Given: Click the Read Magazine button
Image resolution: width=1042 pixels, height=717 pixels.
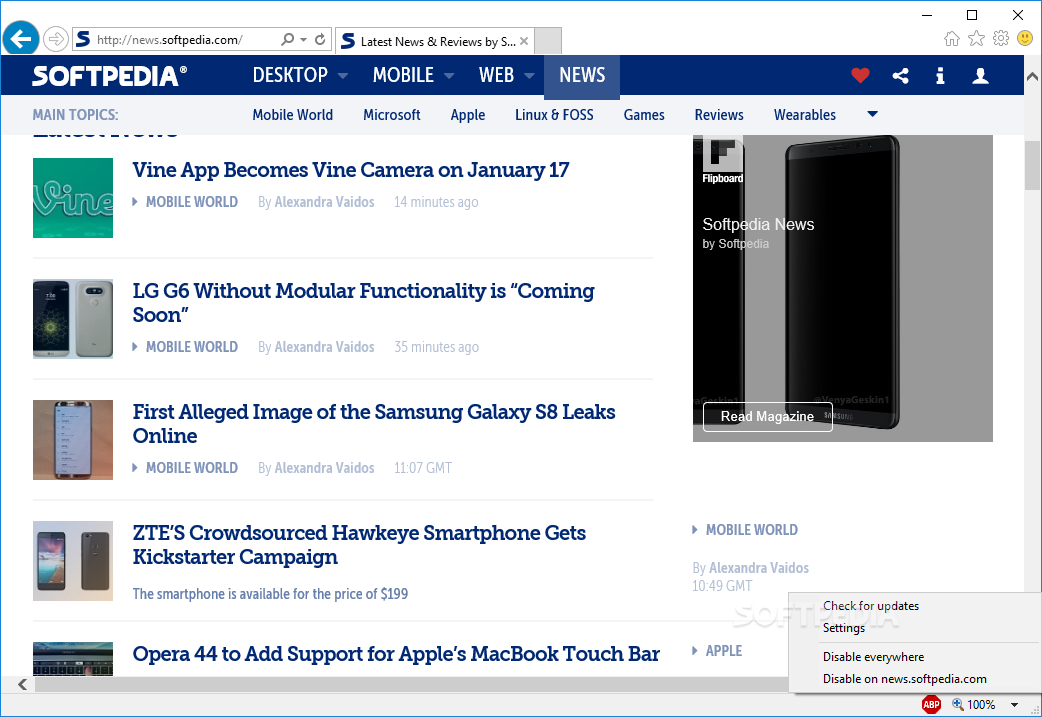Looking at the screenshot, I should pyautogui.click(x=768, y=417).
